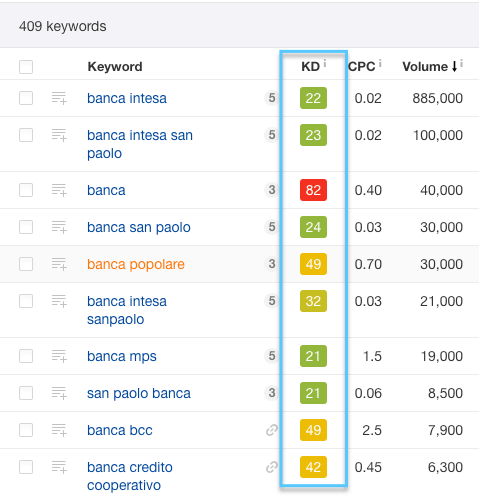Open the san paolo banca link

pos(139,393)
